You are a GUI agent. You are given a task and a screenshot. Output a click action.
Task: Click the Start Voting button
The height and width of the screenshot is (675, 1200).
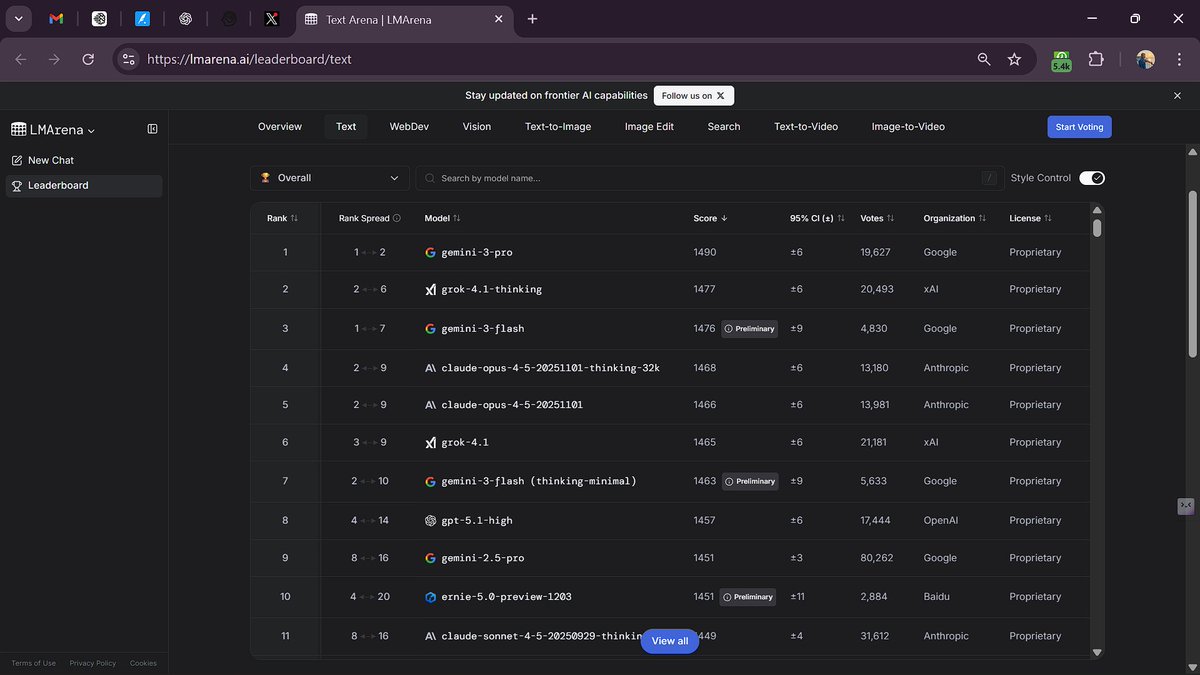1080,127
